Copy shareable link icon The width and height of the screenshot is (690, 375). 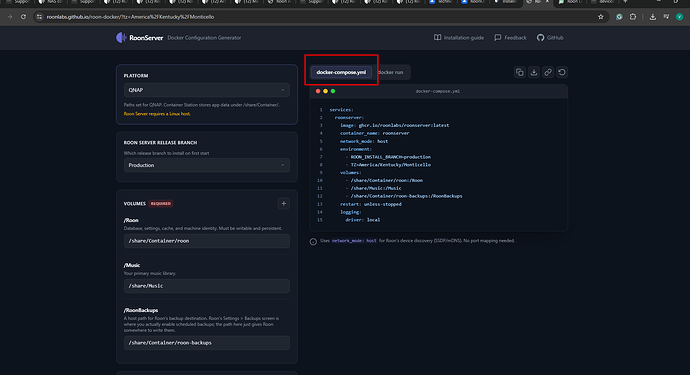[548, 72]
